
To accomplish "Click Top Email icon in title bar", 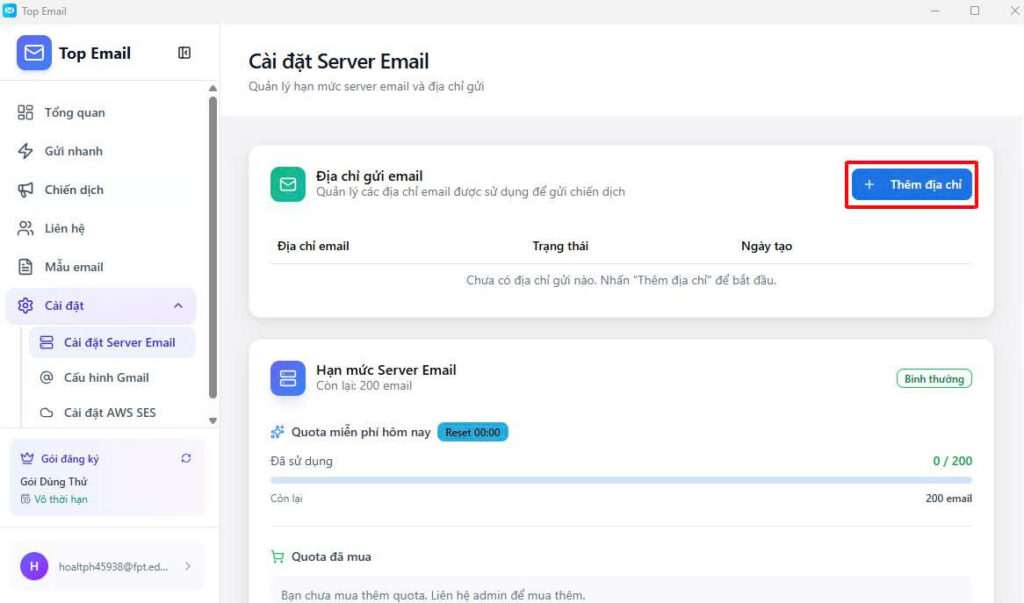I will click(10, 10).
